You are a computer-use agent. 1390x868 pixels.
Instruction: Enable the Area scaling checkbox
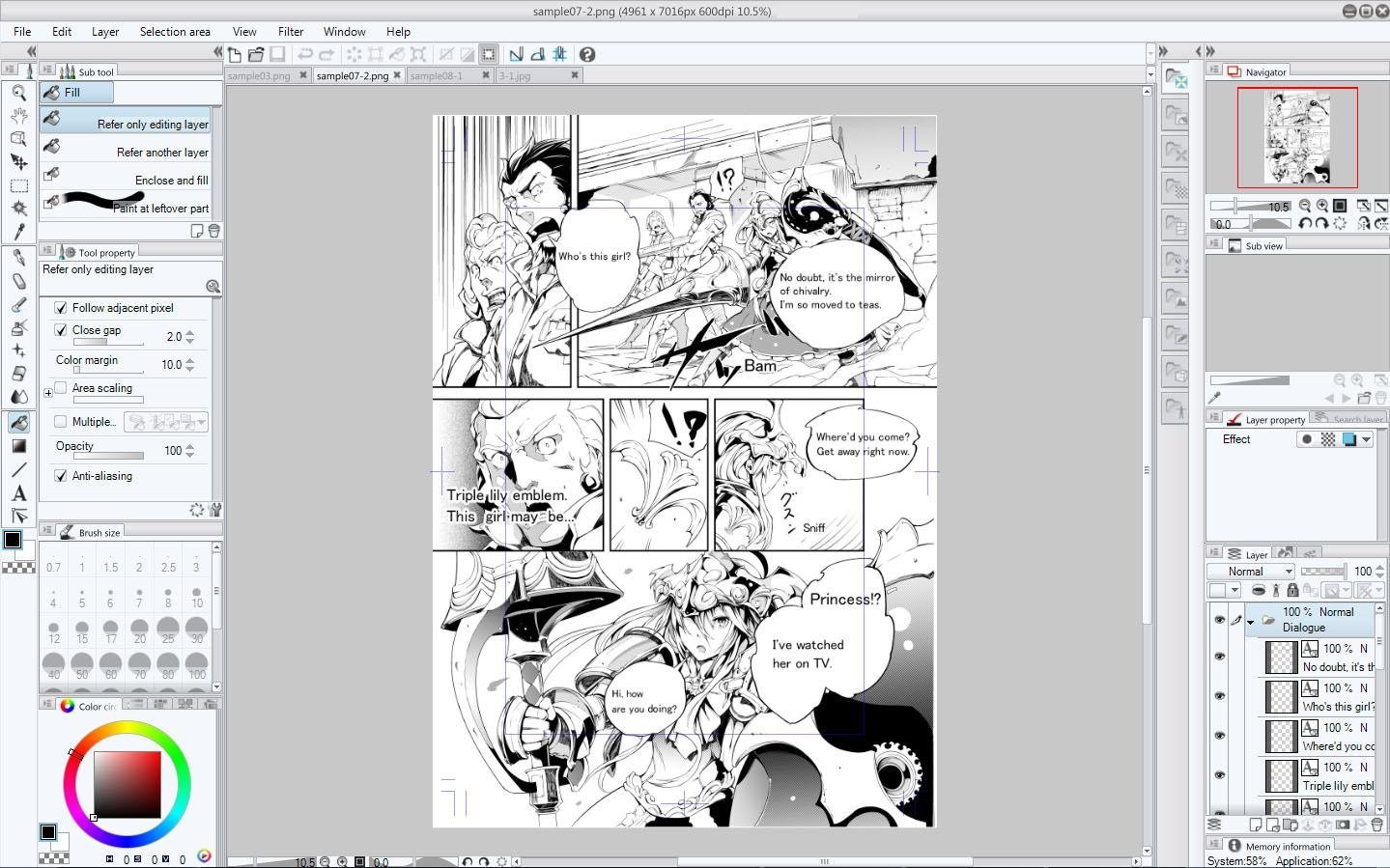tap(61, 388)
